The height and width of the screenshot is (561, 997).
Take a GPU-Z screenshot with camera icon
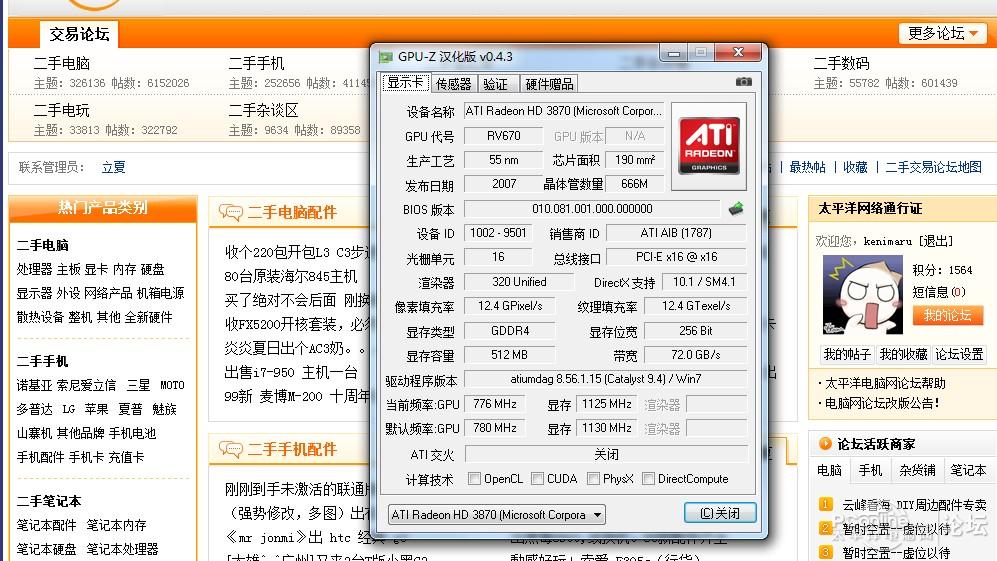743,82
